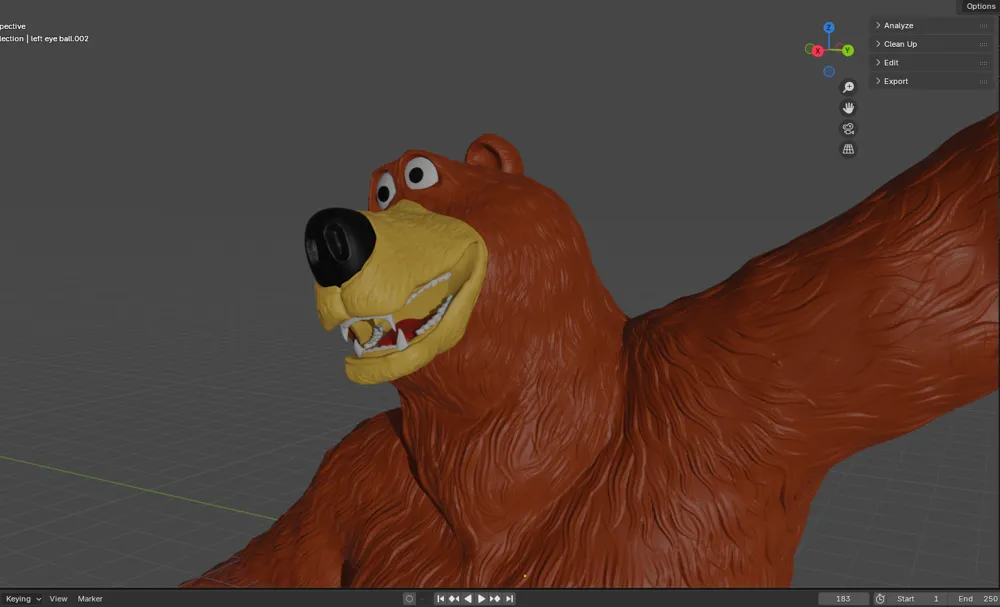Click the hand pan-view icon
Image resolution: width=1000 pixels, height=607 pixels.
[x=848, y=108]
